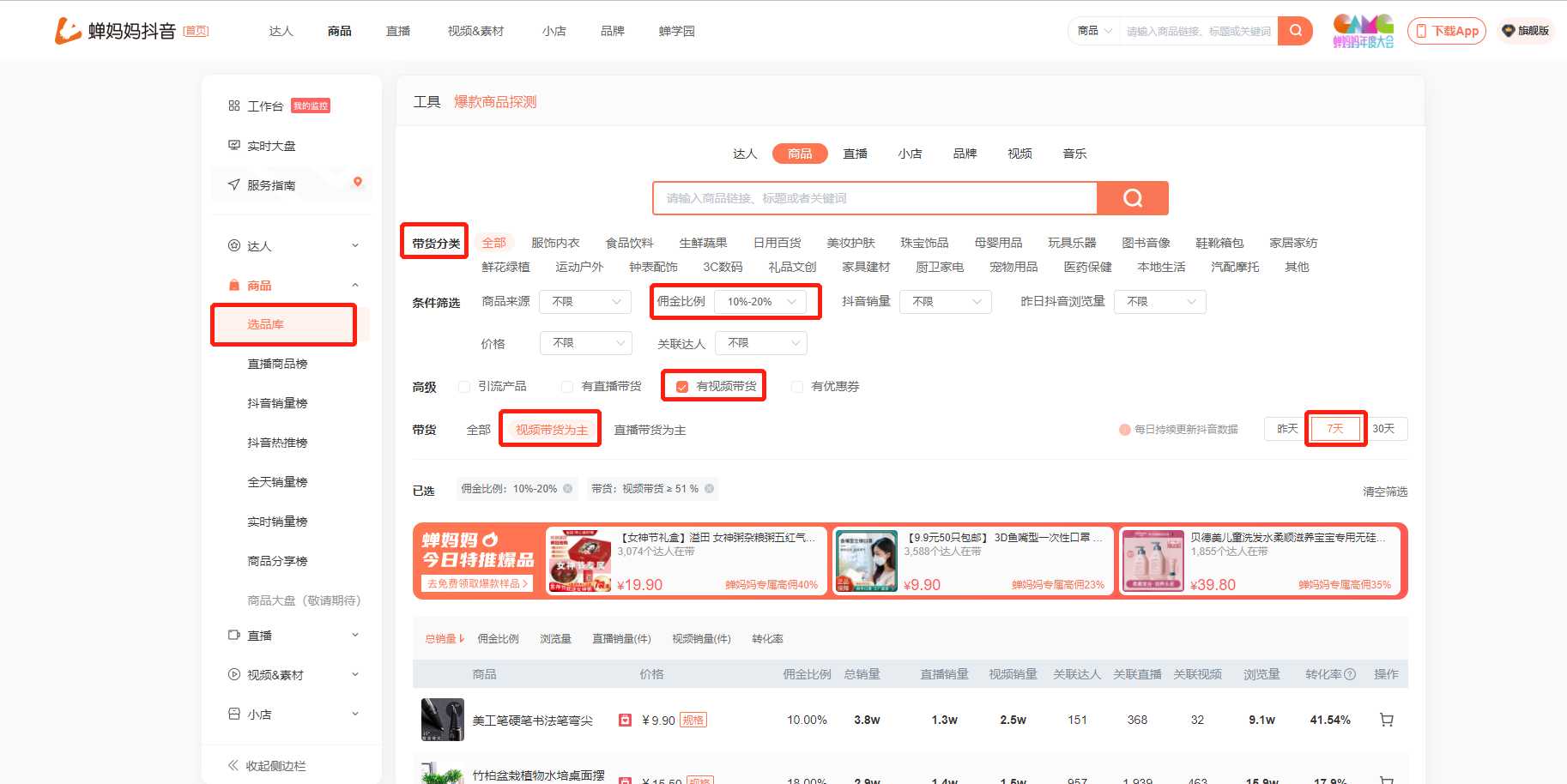Click 去免费领取爆款样品 button
Image resolution: width=1567 pixels, height=784 pixels.
click(477, 583)
